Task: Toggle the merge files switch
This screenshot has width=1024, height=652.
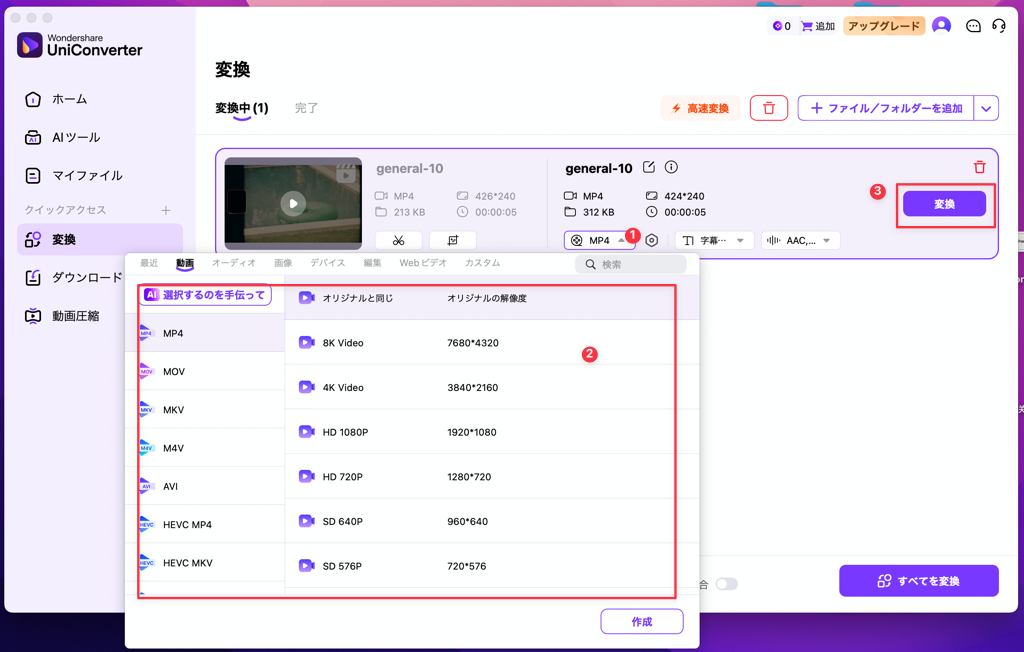Action: 727,583
